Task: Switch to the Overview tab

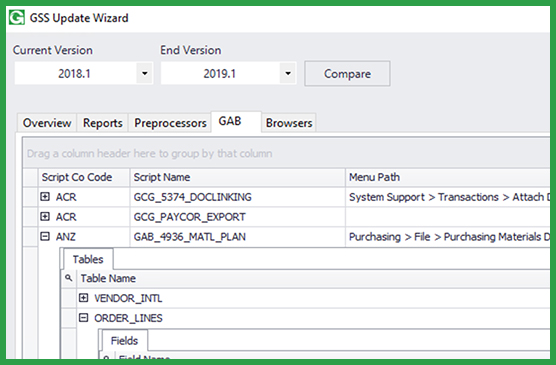Action: 47,123
